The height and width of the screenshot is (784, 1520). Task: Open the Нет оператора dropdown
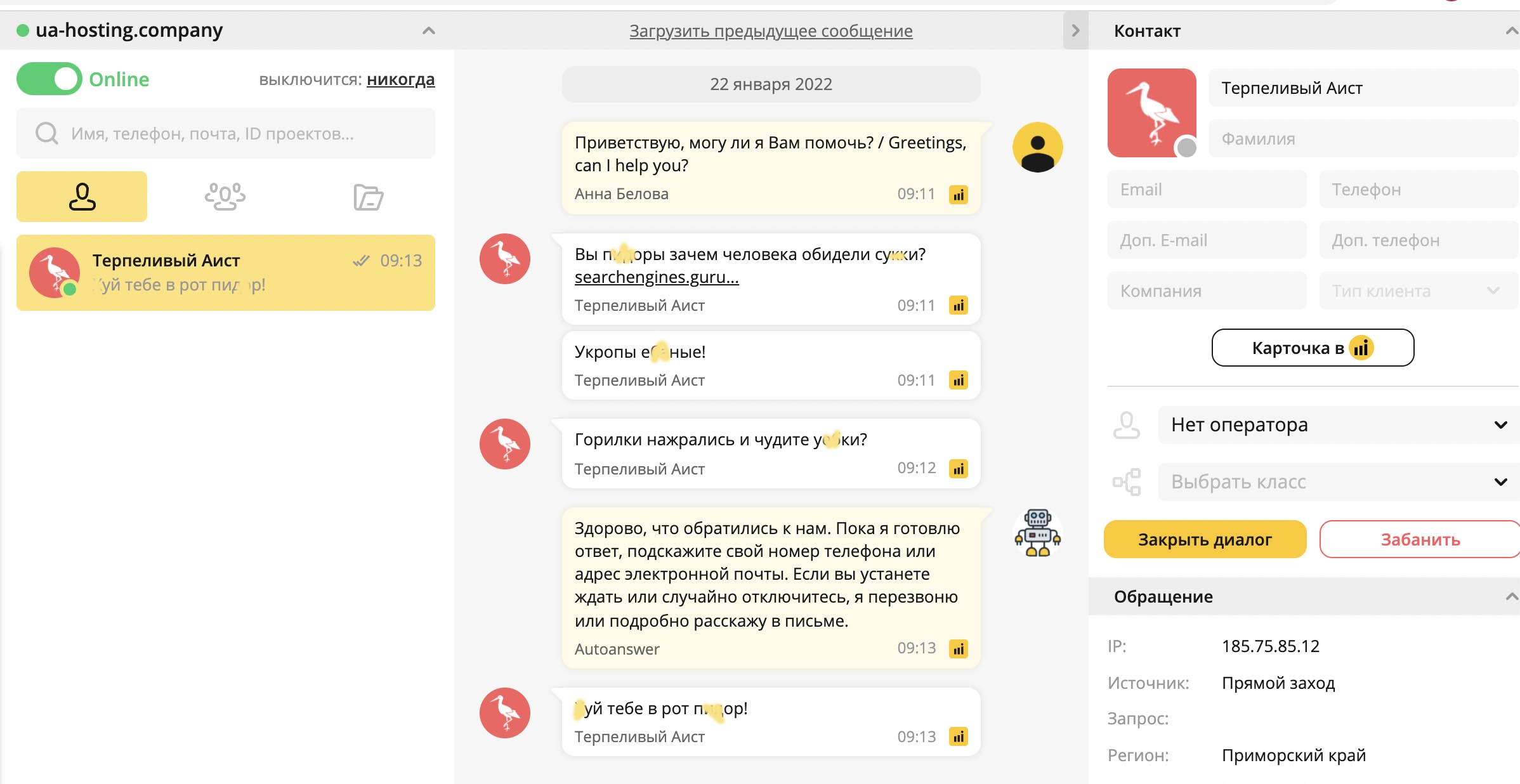[x=1339, y=424]
